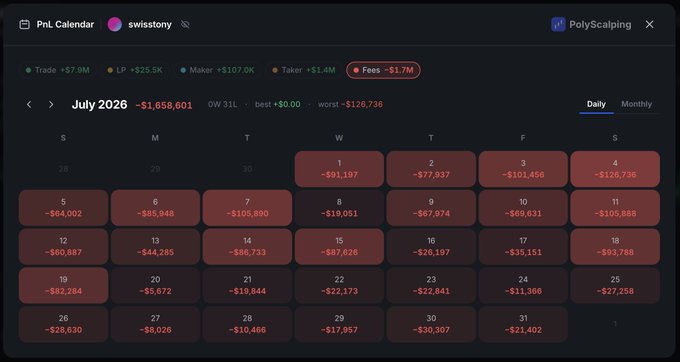Click the PnL Calendar title text

65,24
